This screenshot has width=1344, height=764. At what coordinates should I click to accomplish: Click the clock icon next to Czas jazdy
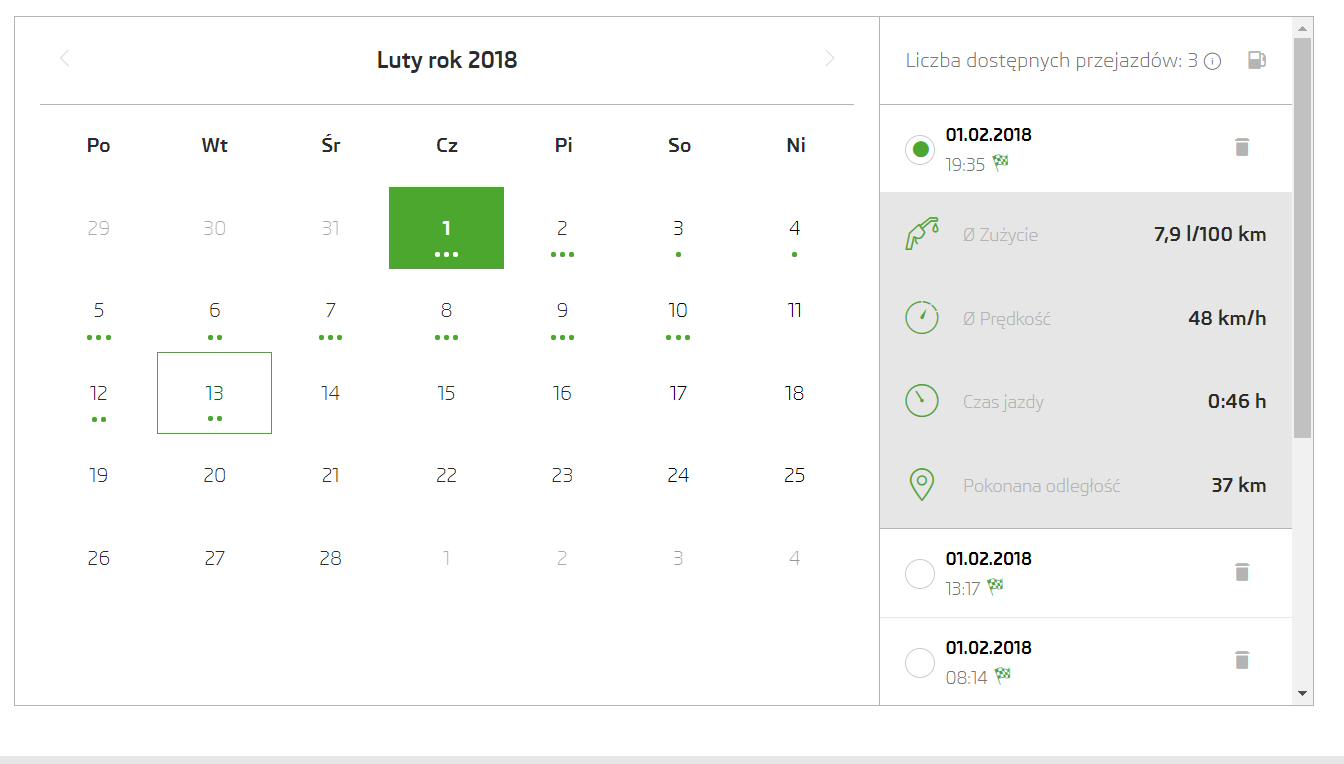click(921, 402)
